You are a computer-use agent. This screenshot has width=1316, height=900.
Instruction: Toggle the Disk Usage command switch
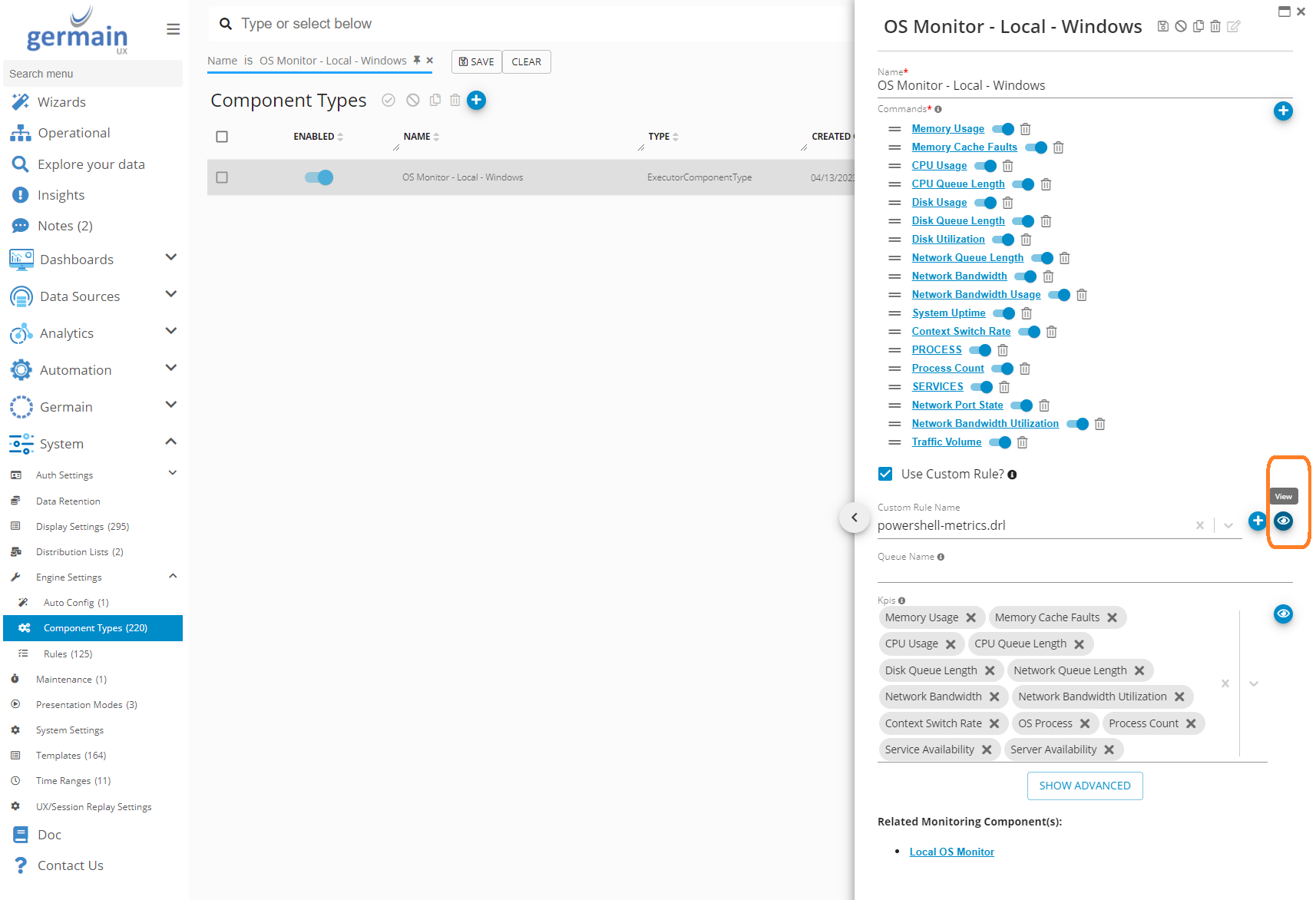pyautogui.click(x=985, y=203)
